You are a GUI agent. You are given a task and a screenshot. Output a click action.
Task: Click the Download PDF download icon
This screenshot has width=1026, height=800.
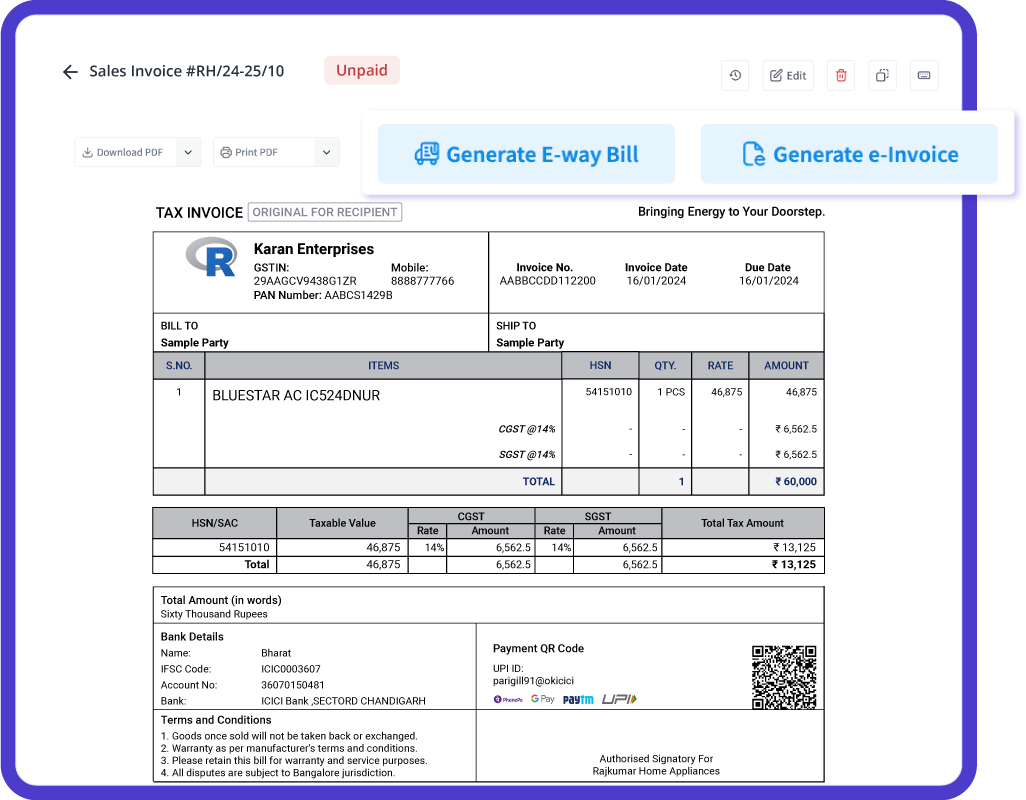90,152
